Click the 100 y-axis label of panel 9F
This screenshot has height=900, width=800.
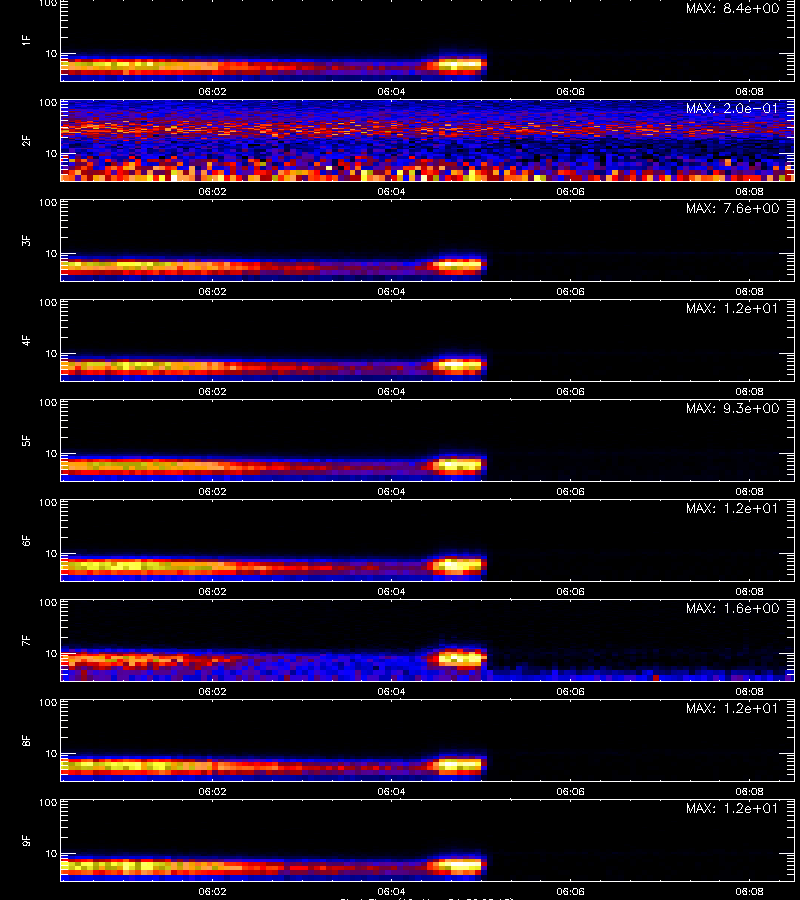(x=48, y=802)
